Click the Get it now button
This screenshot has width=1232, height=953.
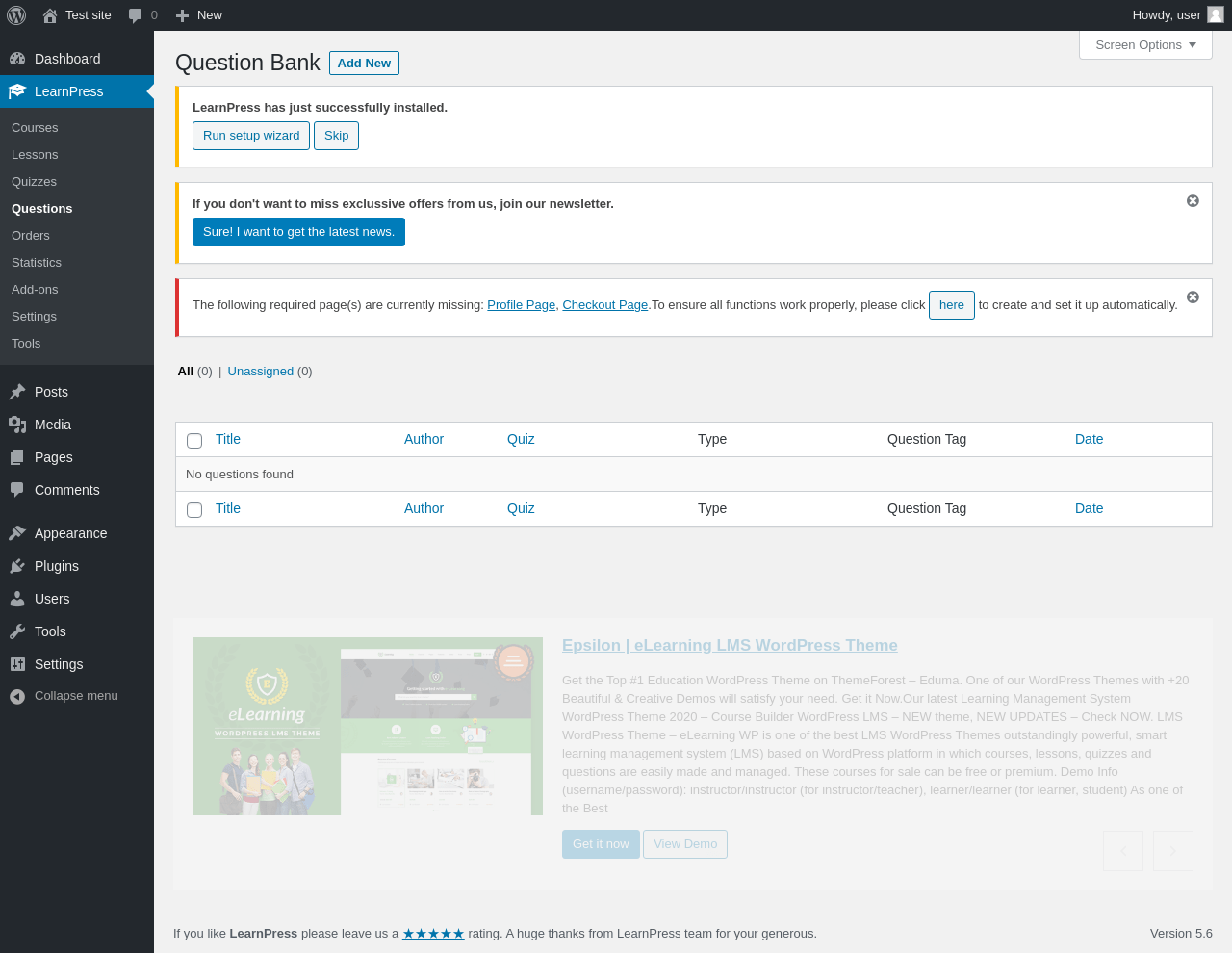(x=601, y=844)
